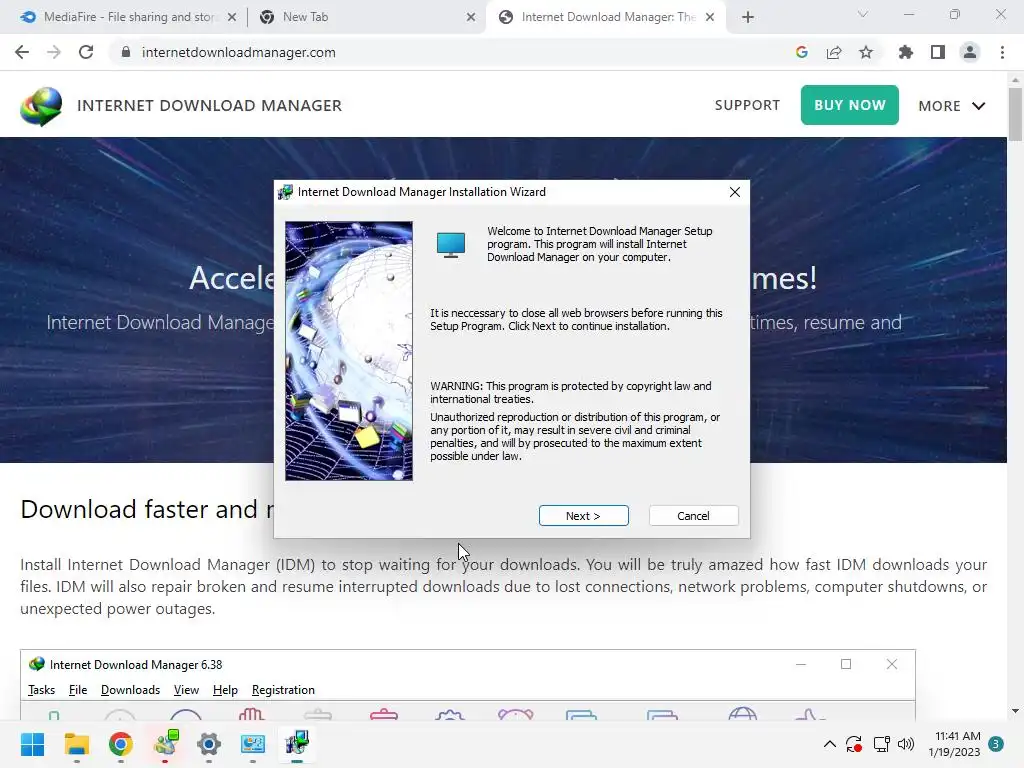Toggle Chrome side panel
The image size is (1024, 768).
(938, 52)
